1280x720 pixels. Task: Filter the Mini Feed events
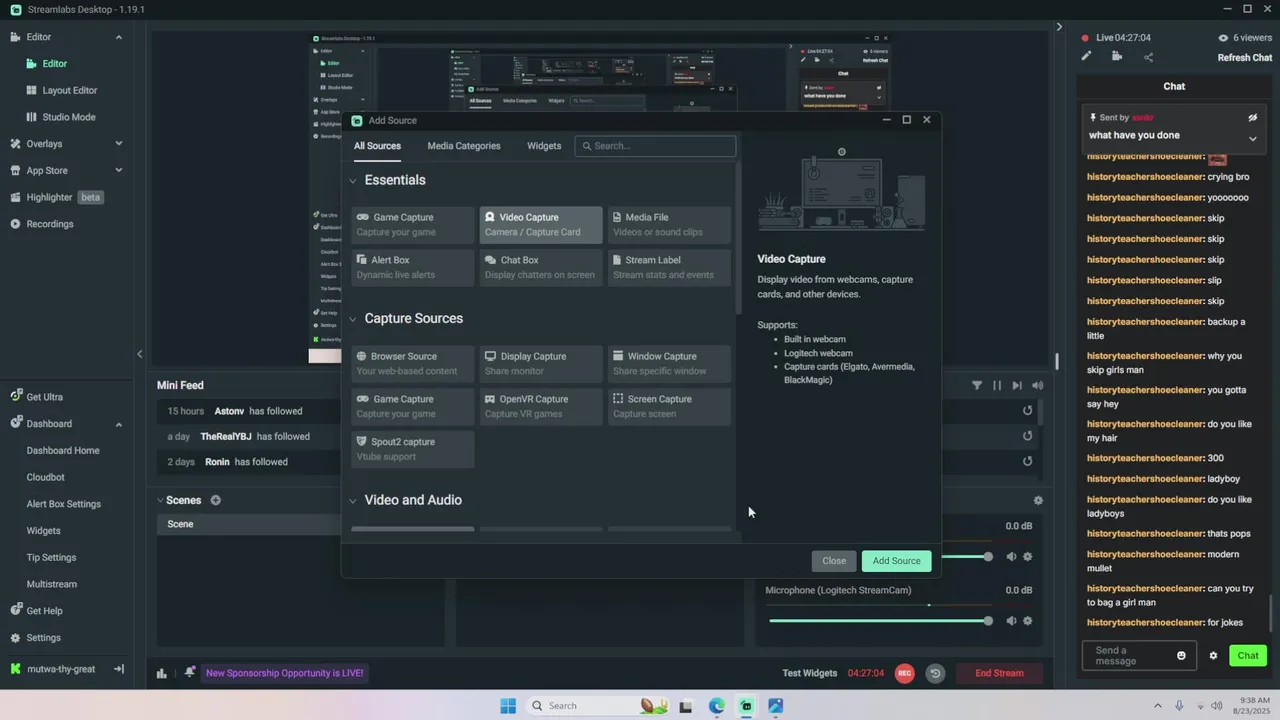point(977,385)
